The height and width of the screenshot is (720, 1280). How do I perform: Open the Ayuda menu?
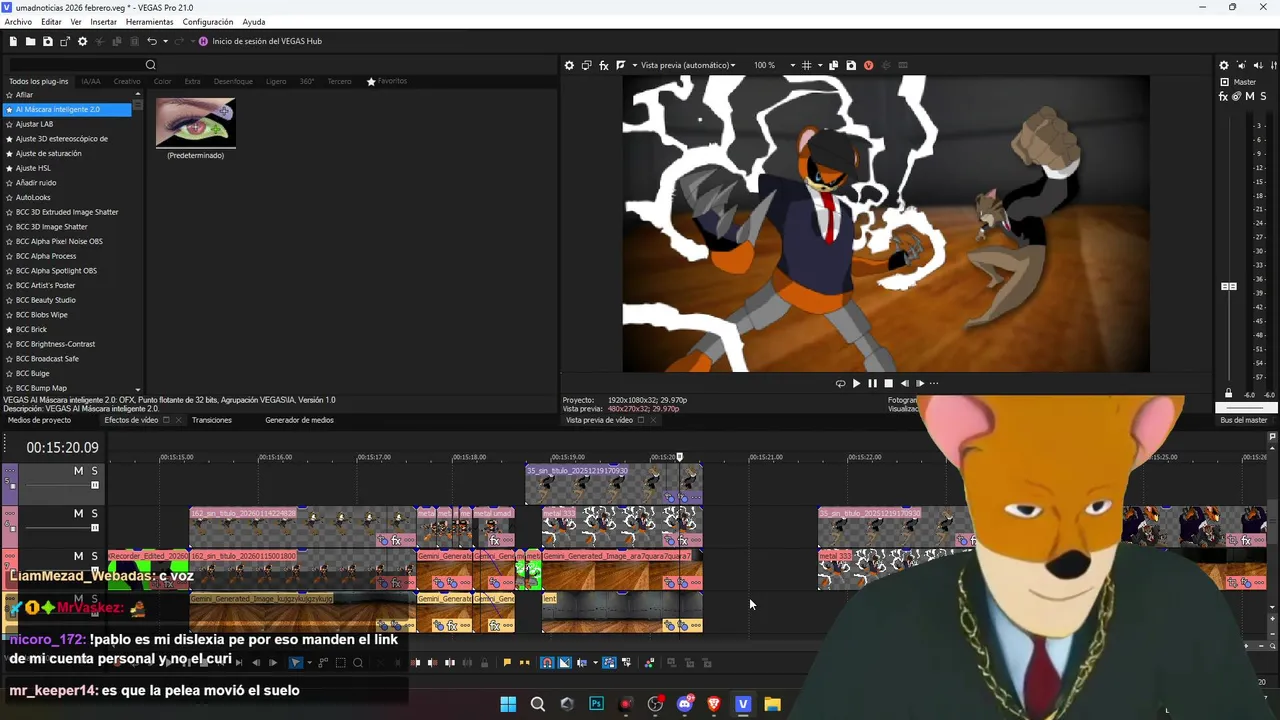coord(254,22)
